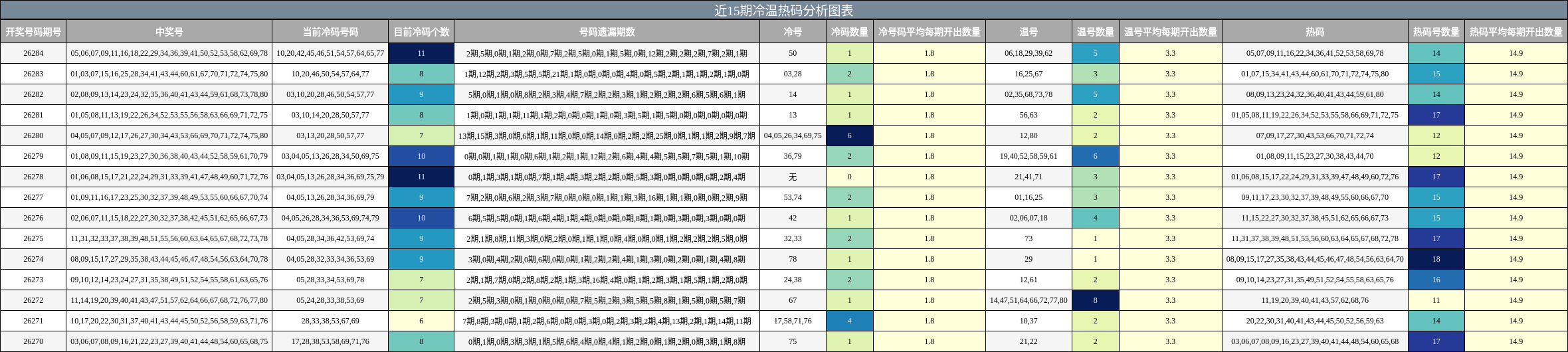Select warm numbers 12,80 in row 26280
The height and width of the screenshot is (352, 1568).
coord(1029,135)
